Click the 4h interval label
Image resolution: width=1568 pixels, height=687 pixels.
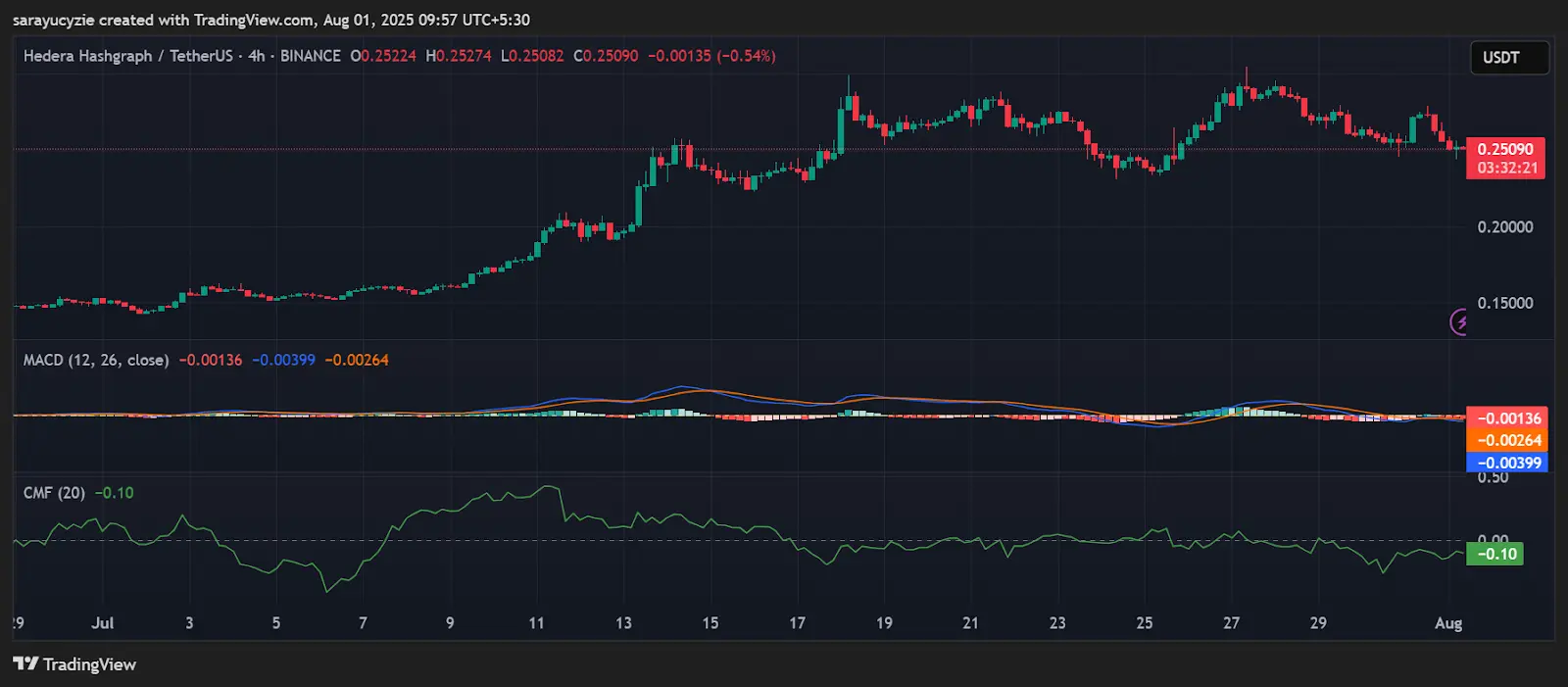pos(257,56)
